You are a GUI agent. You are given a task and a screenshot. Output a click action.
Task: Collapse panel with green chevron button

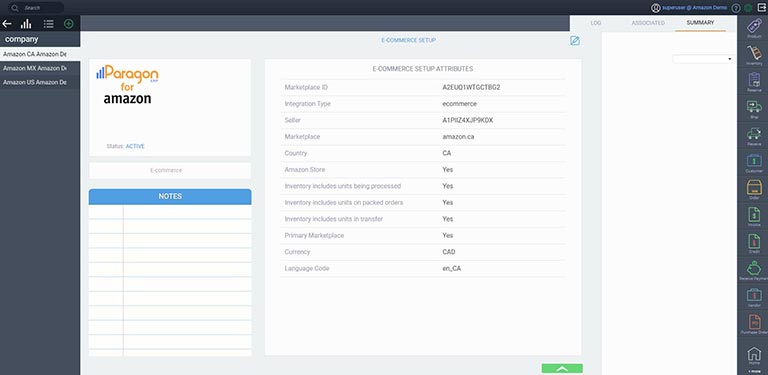562,369
